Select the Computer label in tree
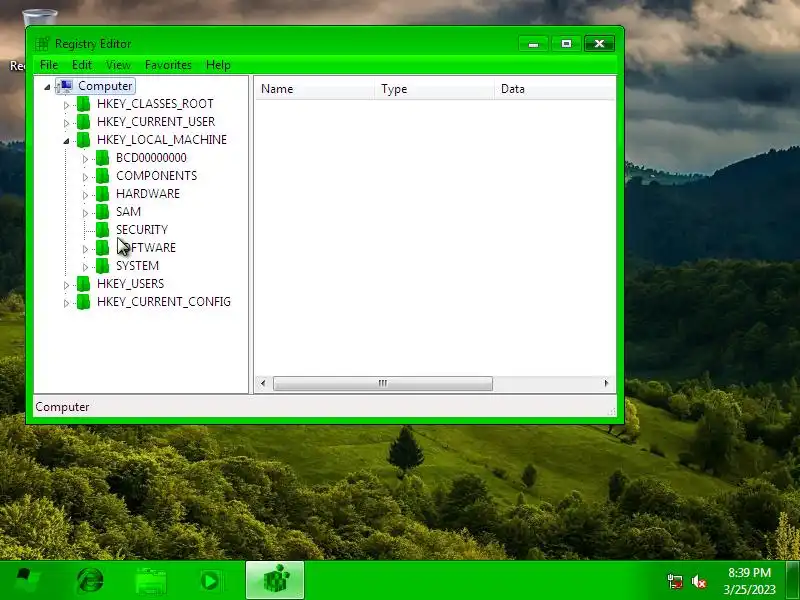Screen dimensions: 800x600 pos(105,86)
